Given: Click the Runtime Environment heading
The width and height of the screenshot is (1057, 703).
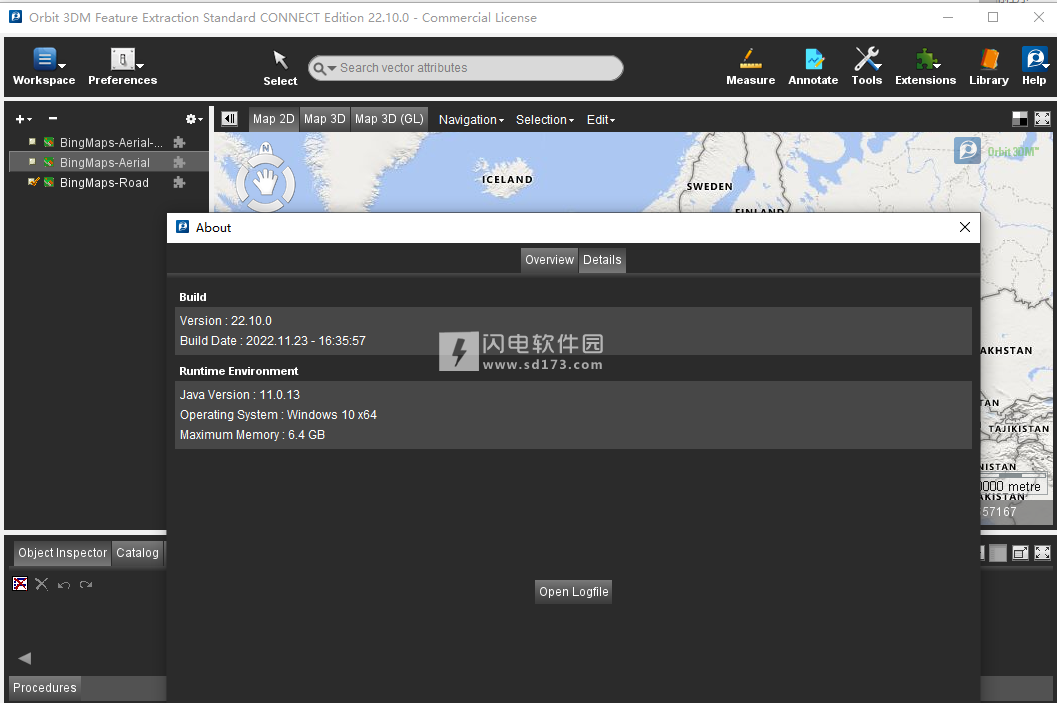Looking at the screenshot, I should (x=239, y=371).
